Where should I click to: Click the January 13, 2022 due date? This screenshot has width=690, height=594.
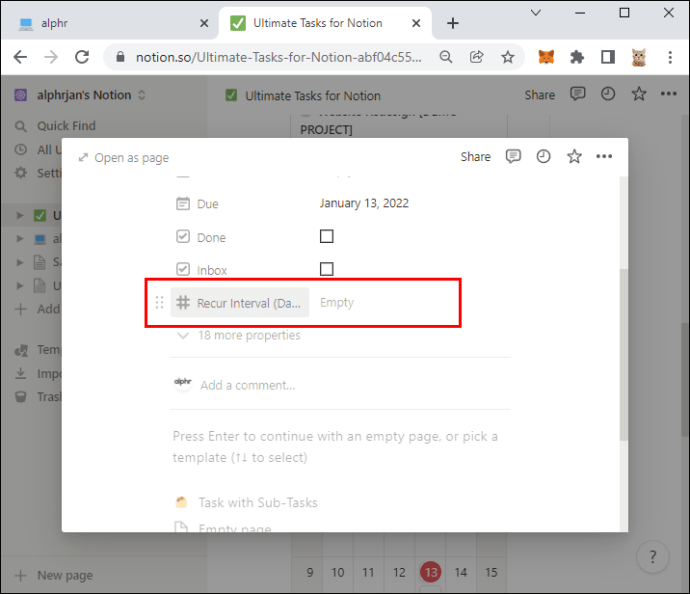(364, 203)
